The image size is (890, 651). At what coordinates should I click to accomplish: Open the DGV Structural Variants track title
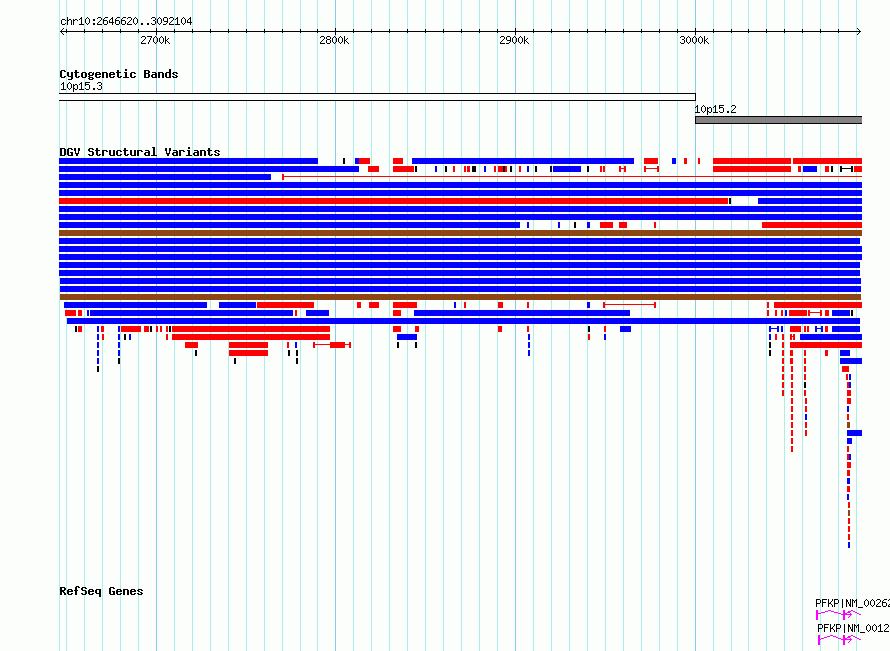tap(140, 152)
